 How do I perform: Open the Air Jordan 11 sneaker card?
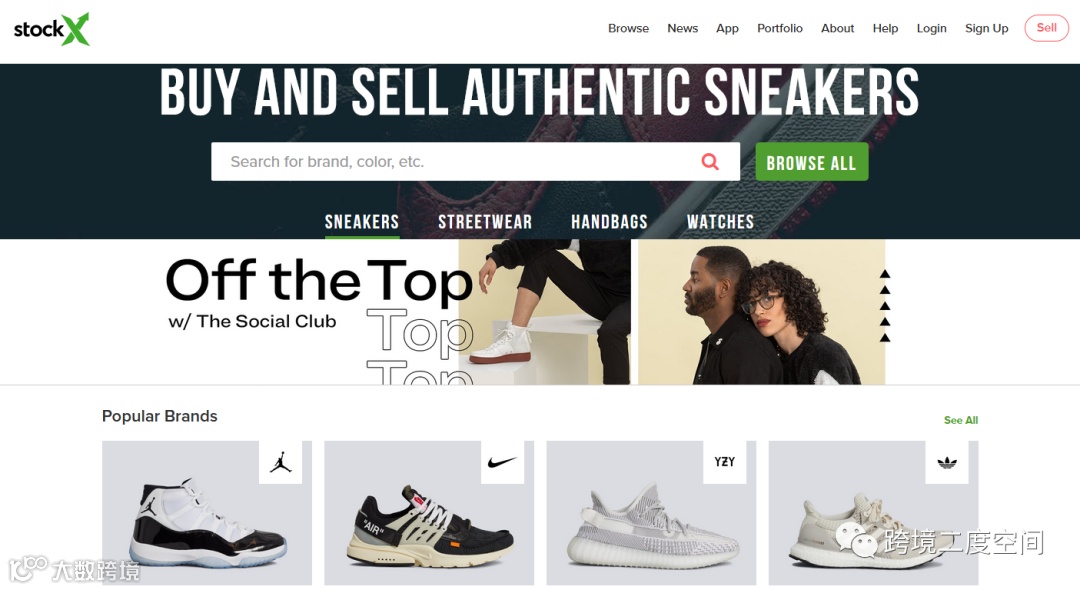point(207,513)
